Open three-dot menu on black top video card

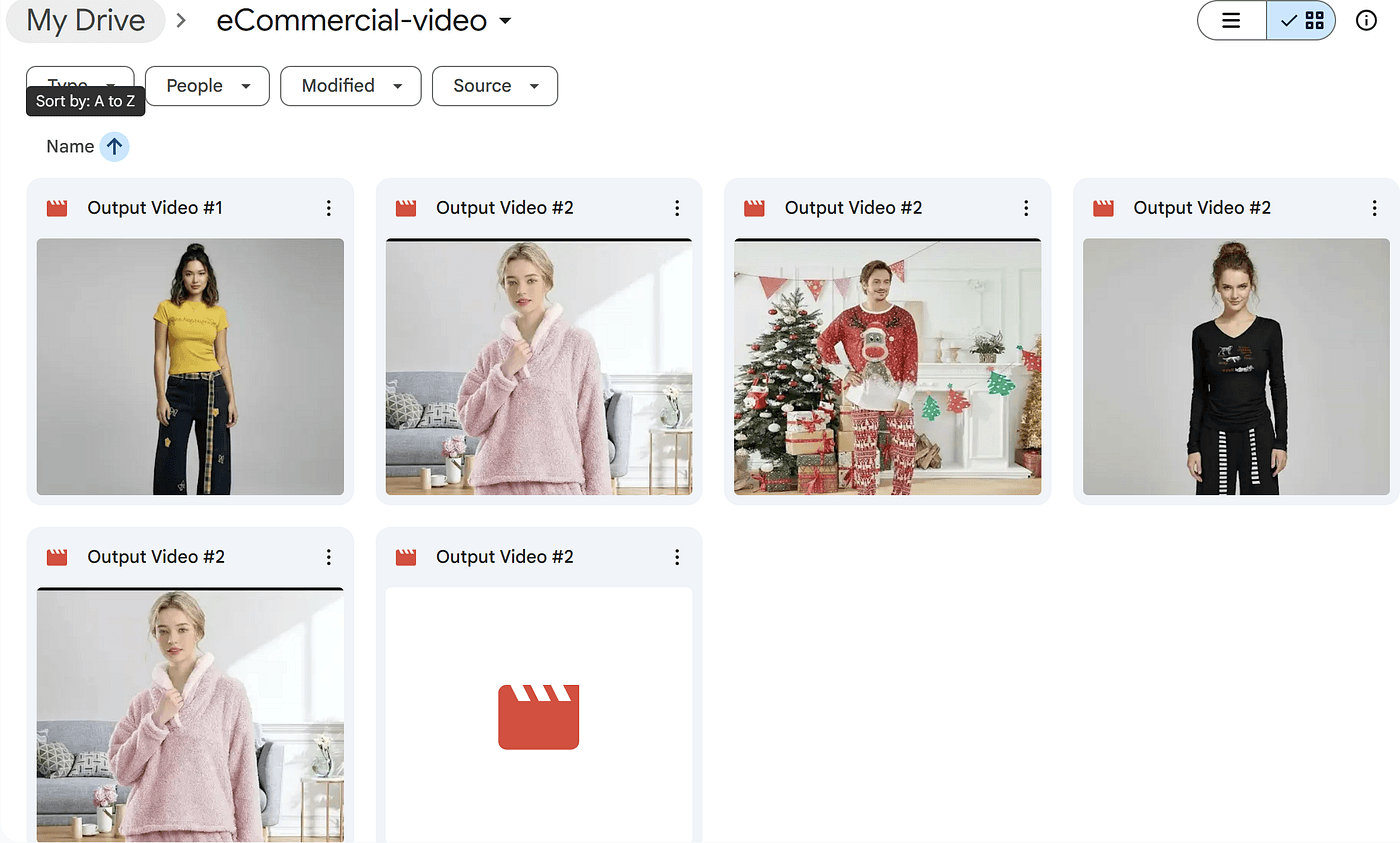pos(1374,208)
